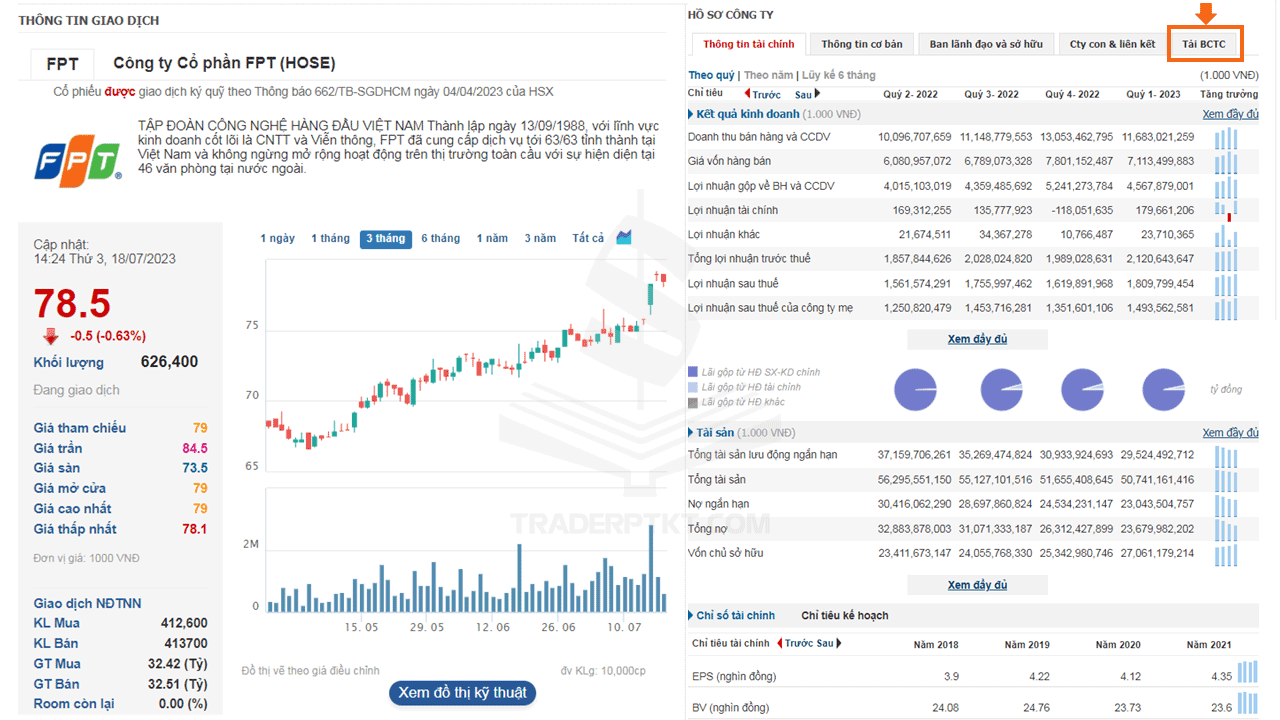Collapse the Kết quả kinh doanh section
The height and width of the screenshot is (720, 1280).
(691, 114)
